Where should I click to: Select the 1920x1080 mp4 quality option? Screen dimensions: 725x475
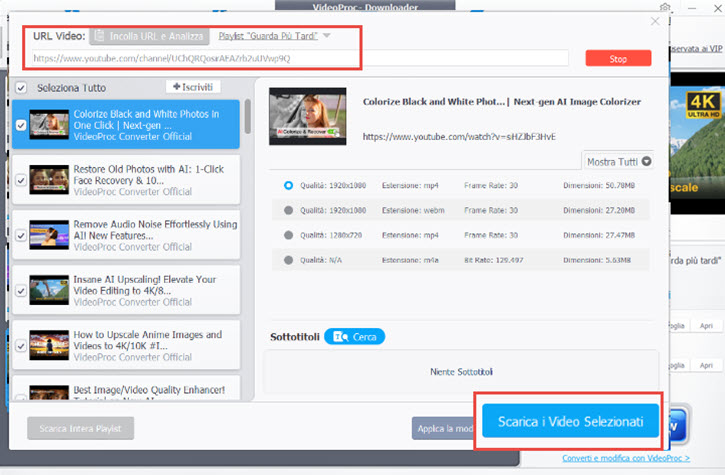pyautogui.click(x=288, y=185)
